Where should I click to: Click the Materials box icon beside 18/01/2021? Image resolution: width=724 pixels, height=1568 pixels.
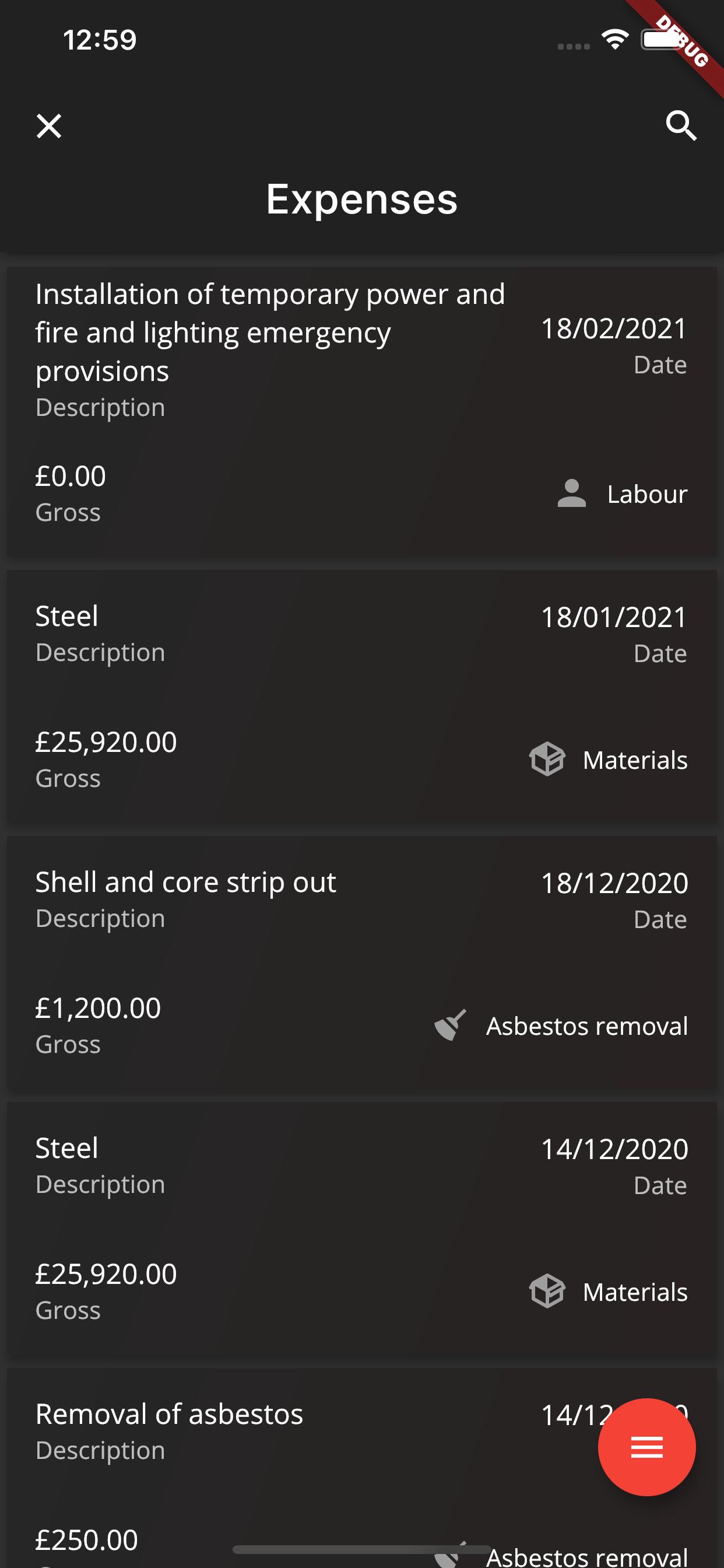pyautogui.click(x=547, y=759)
